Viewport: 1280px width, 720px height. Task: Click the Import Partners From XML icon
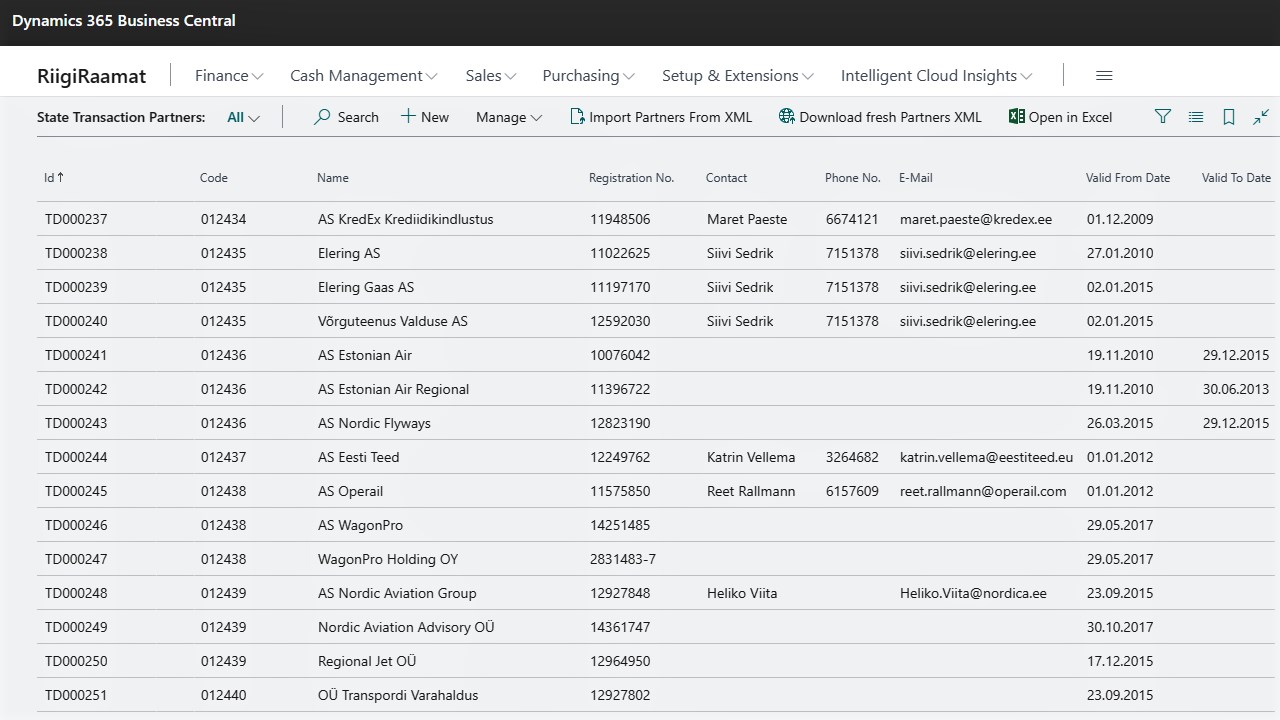[x=577, y=117]
